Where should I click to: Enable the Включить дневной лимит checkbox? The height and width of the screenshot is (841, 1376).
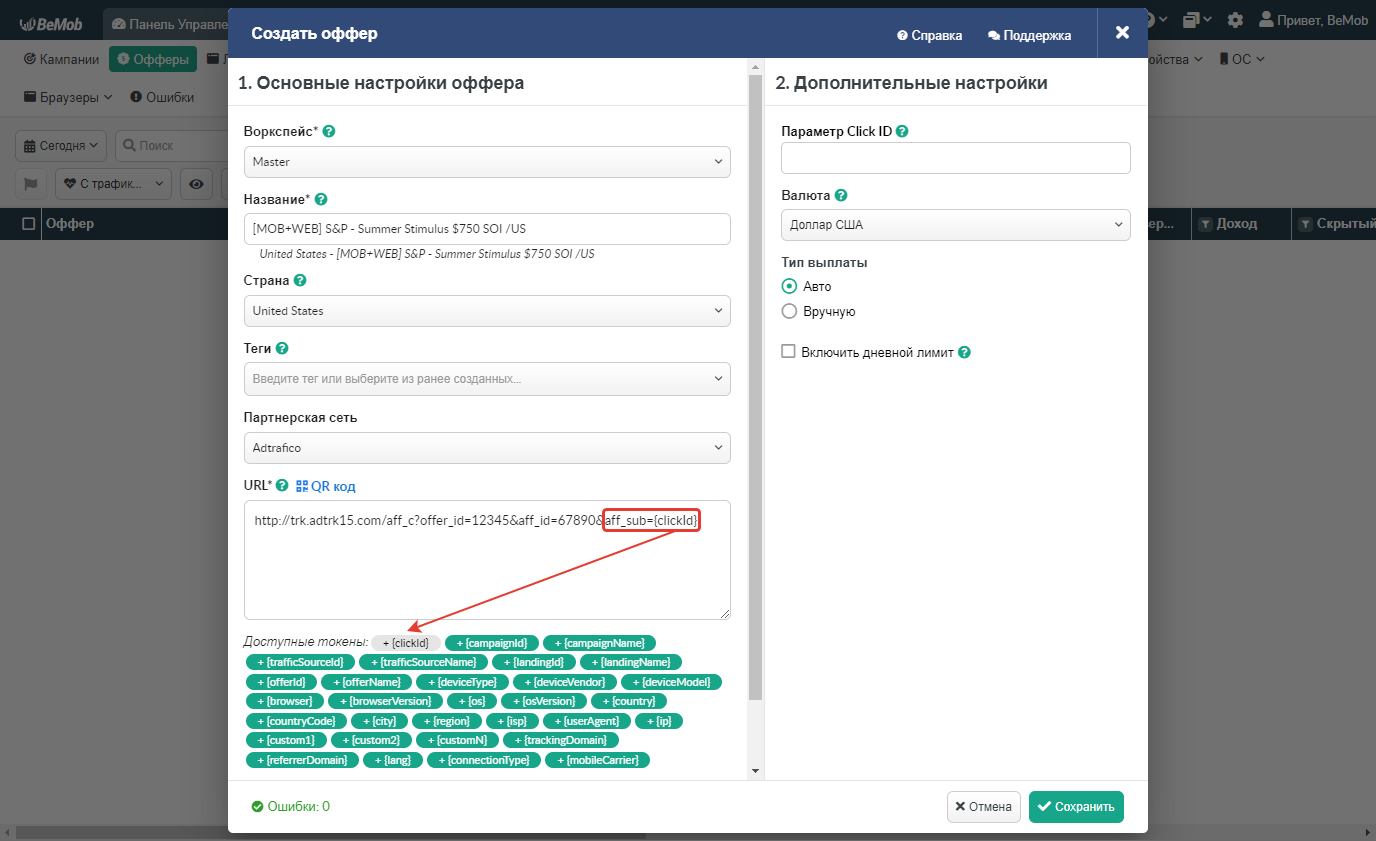[x=789, y=352]
